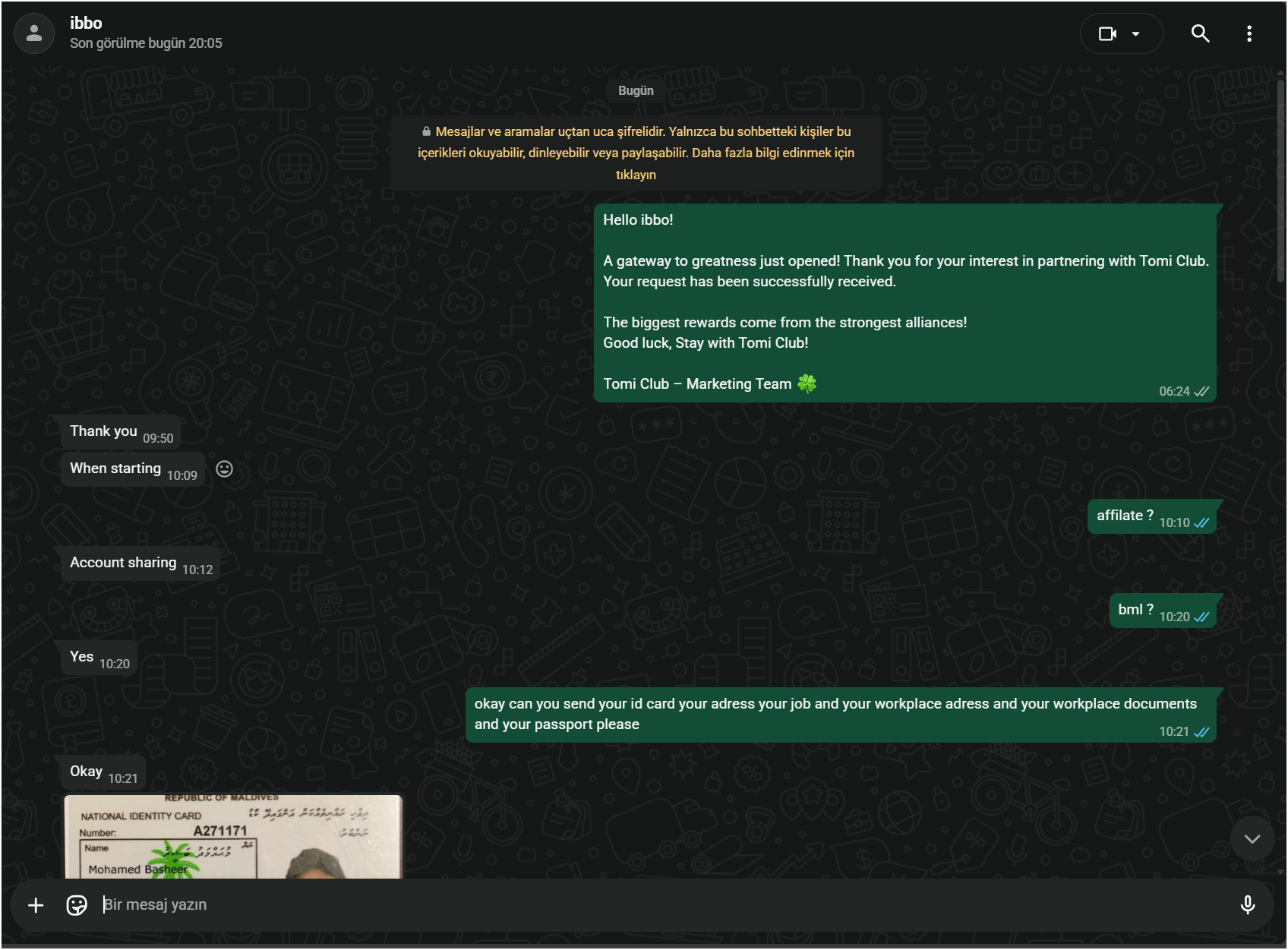This screenshot has width=1288, height=950.
Task: Select the "Hello ibbo!" welcome message bubble
Action: click(x=905, y=303)
